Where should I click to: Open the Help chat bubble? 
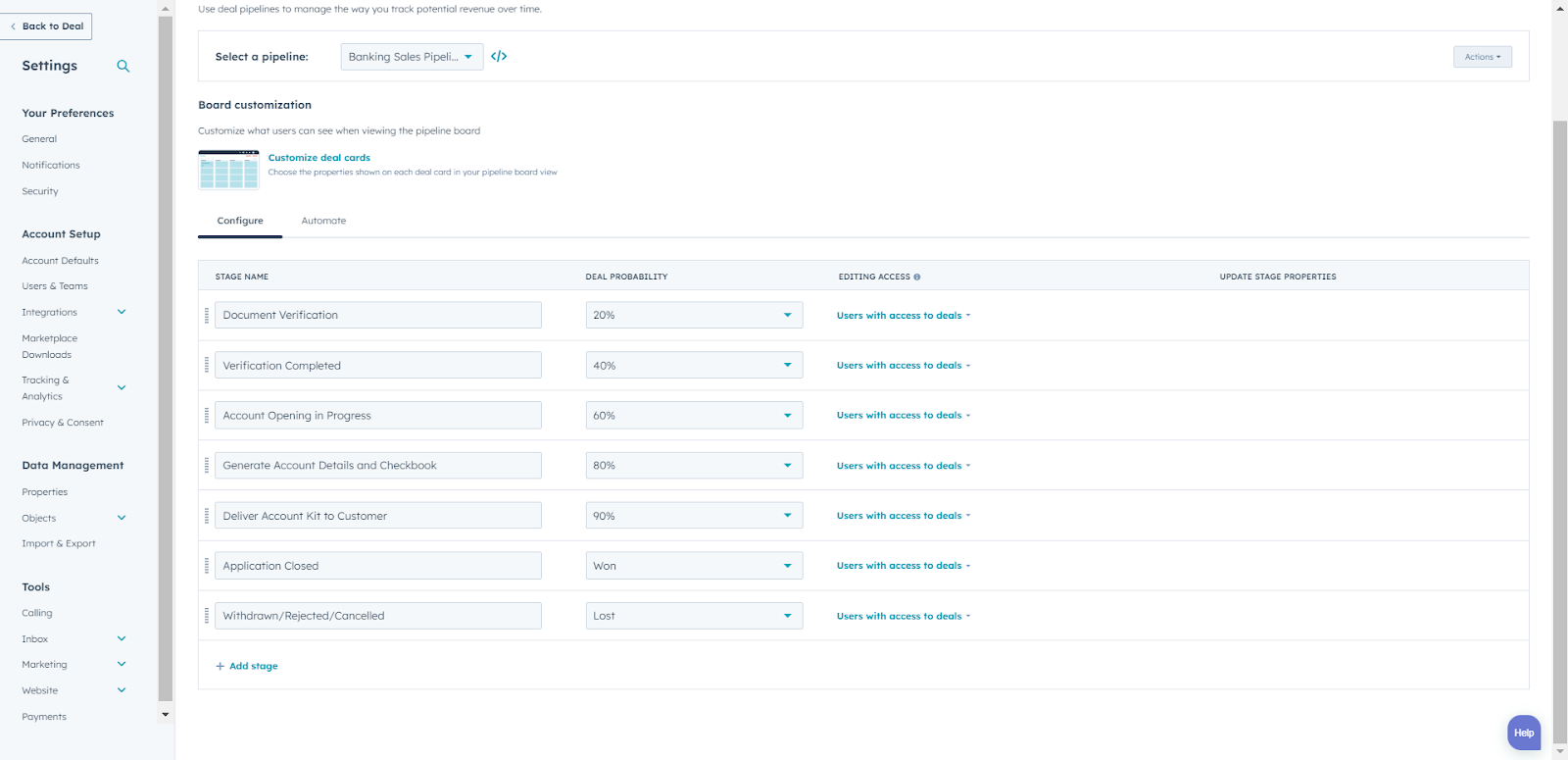[1524, 733]
